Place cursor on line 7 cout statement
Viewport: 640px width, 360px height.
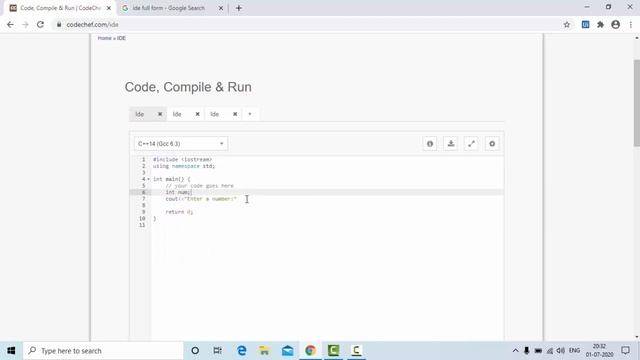pyautogui.click(x=201, y=199)
